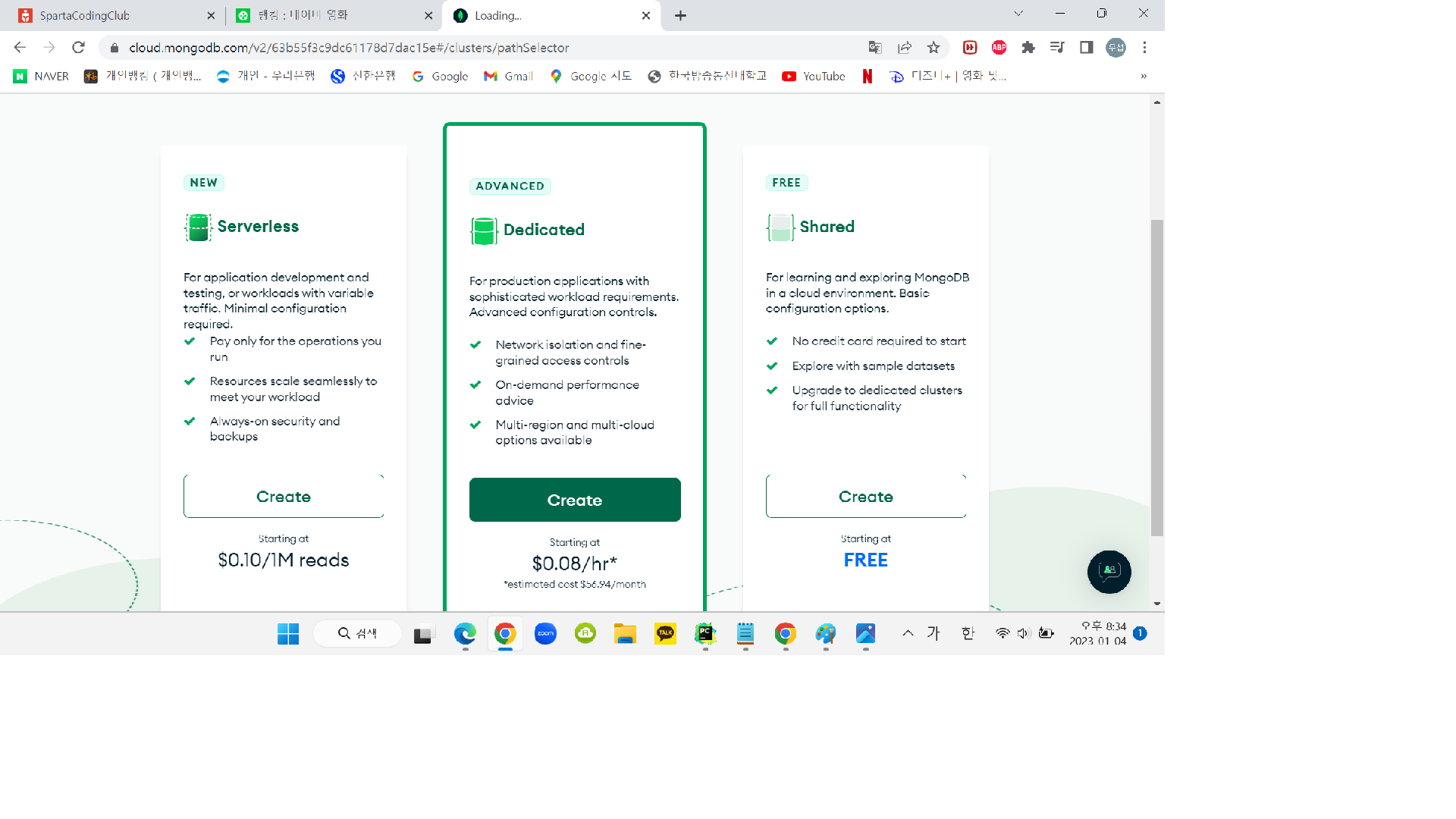Open the Disney+ bookmark
Viewport: 1456px width, 819px height.
point(948,76)
